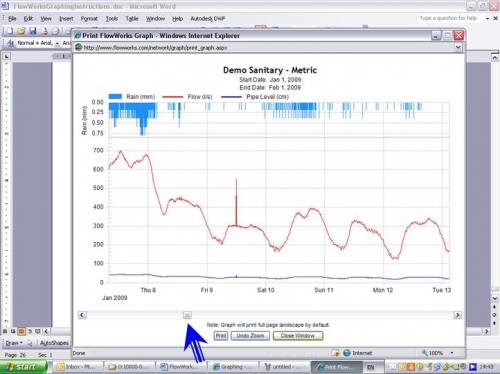Click the Select Objects arrow in Draw toolbar
This screenshot has width=500, height=374.
[30, 343]
